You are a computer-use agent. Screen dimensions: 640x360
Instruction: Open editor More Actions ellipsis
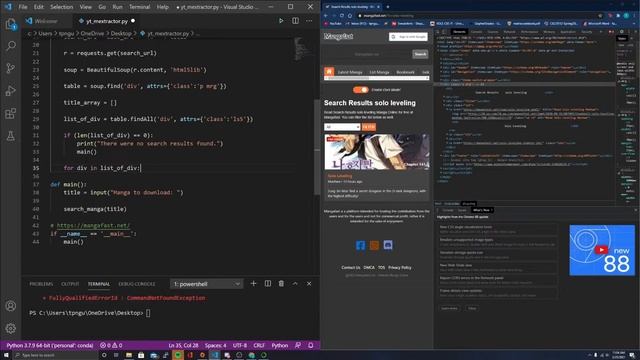(x=309, y=20)
